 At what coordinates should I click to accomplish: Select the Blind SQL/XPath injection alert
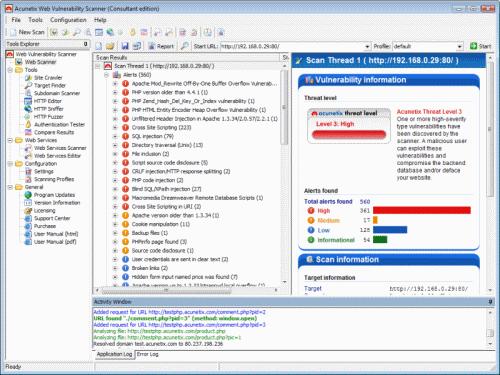click(x=166, y=189)
